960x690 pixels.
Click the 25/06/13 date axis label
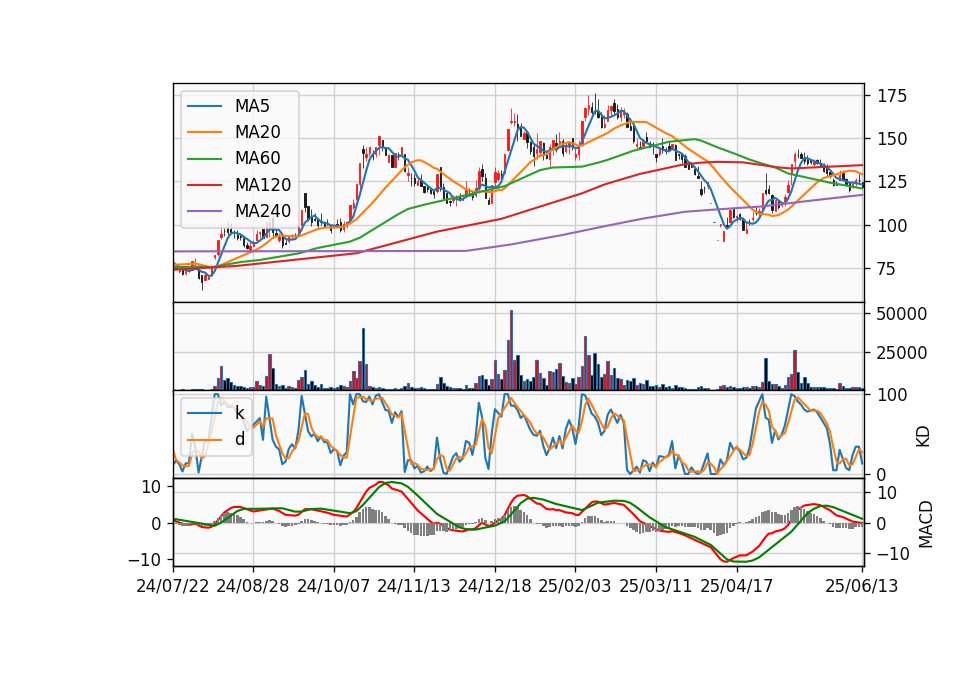tap(862, 586)
